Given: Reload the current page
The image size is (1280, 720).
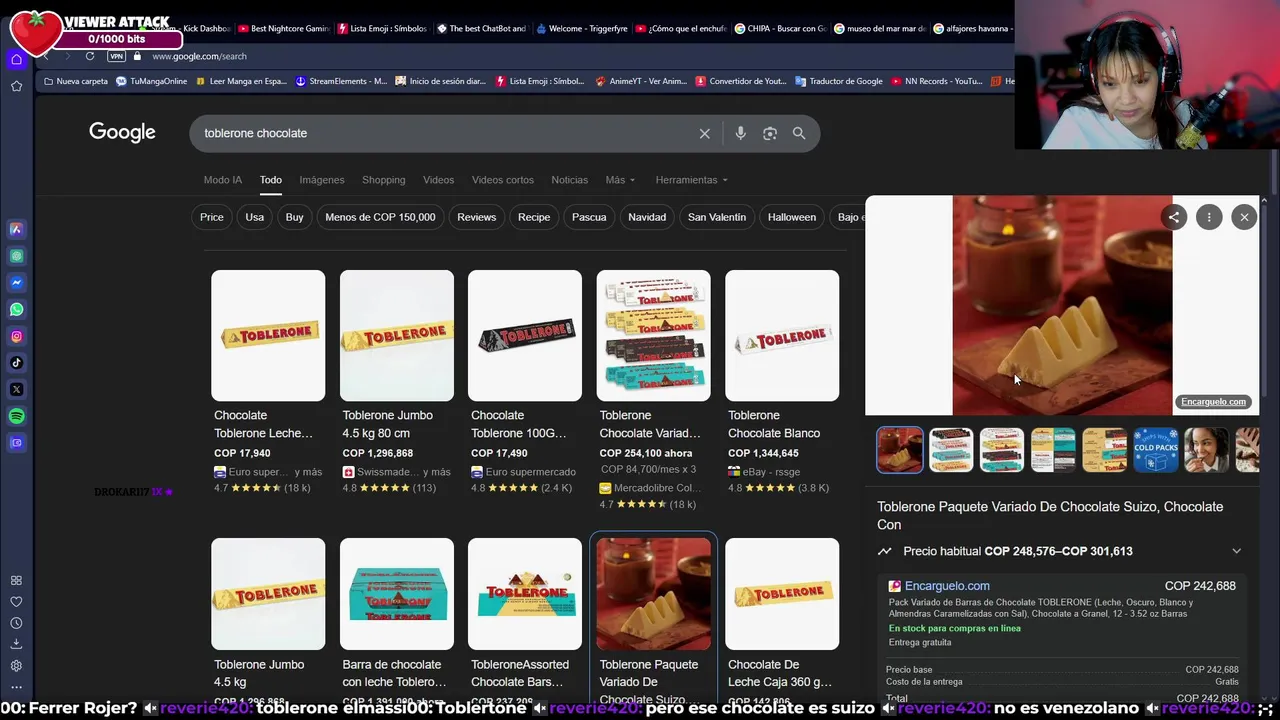Looking at the screenshot, I should (x=89, y=56).
